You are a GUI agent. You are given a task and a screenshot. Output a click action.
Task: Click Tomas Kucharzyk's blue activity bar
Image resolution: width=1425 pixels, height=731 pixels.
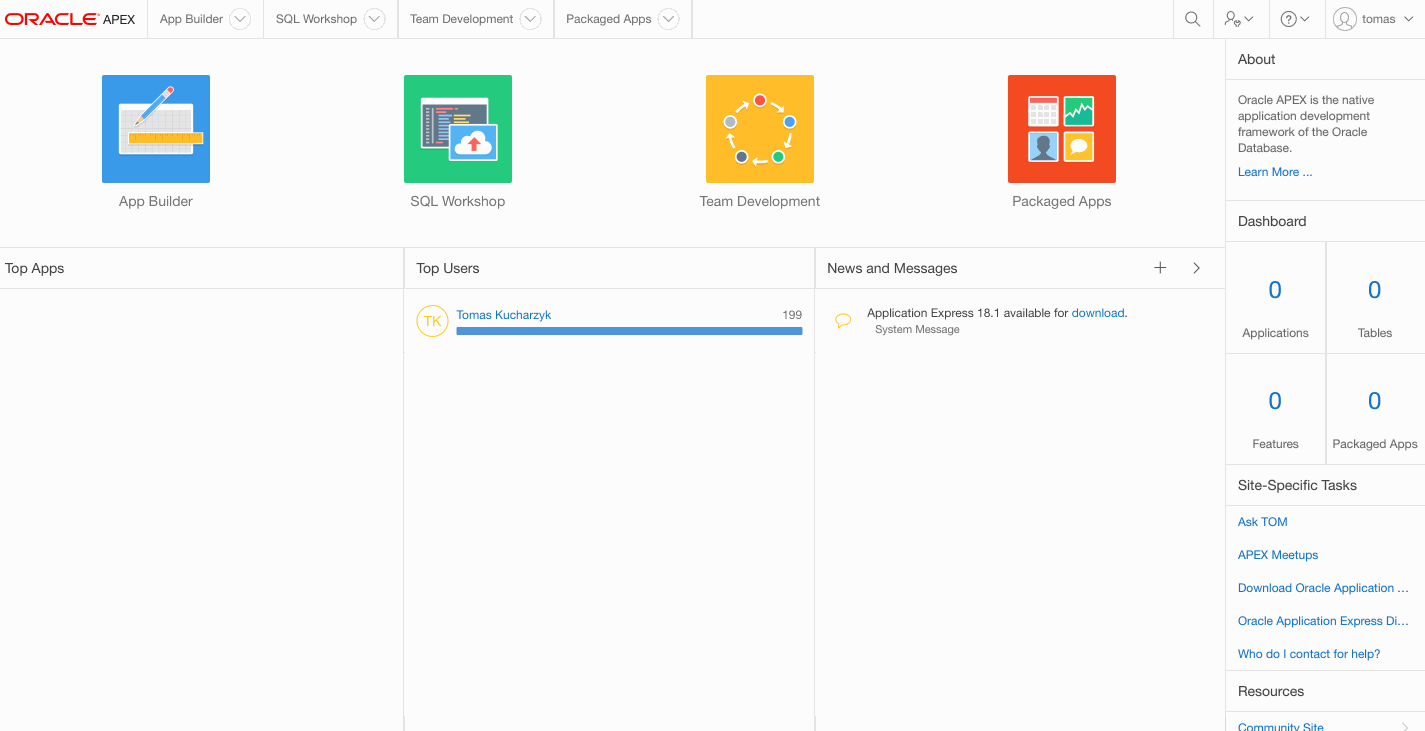[x=629, y=331]
